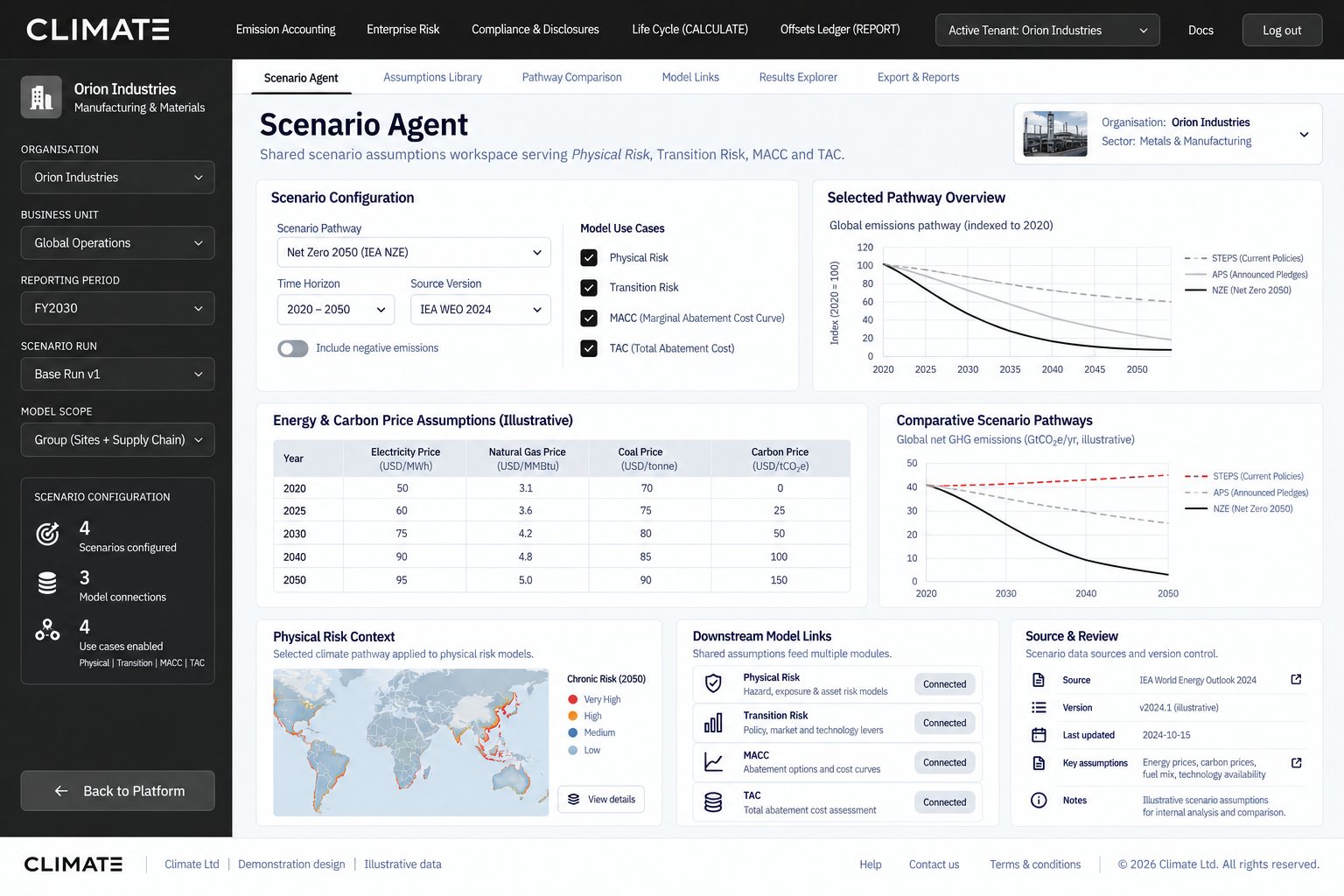This screenshot has width=1344, height=896.
Task: Open the Active Tenant dropdown
Action: 1047,30
